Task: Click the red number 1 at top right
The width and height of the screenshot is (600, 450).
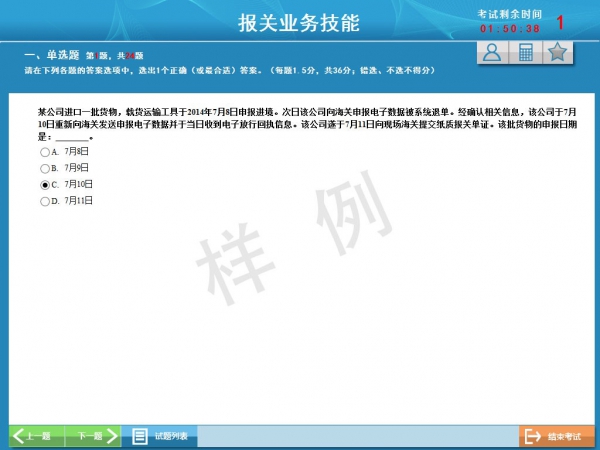Action: click(x=560, y=21)
